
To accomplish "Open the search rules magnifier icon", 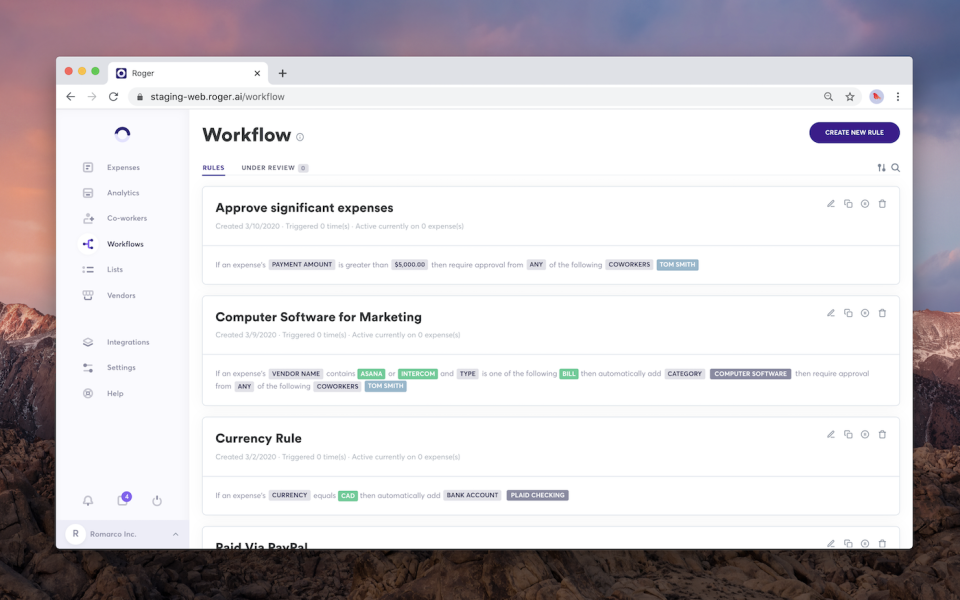I will coord(896,168).
